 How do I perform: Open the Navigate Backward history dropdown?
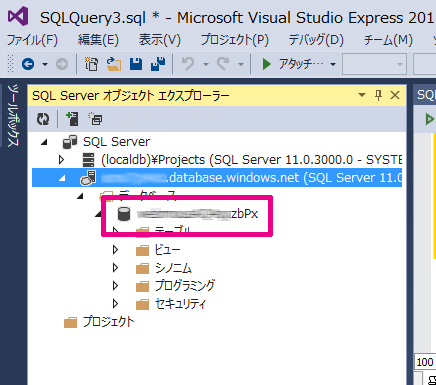45,64
